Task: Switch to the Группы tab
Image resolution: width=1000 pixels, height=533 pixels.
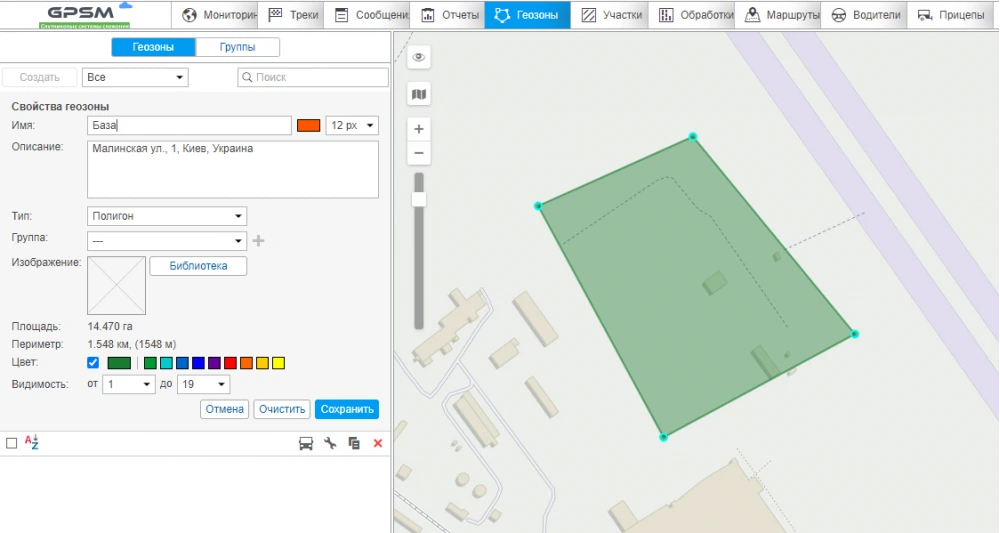Action: (x=237, y=47)
